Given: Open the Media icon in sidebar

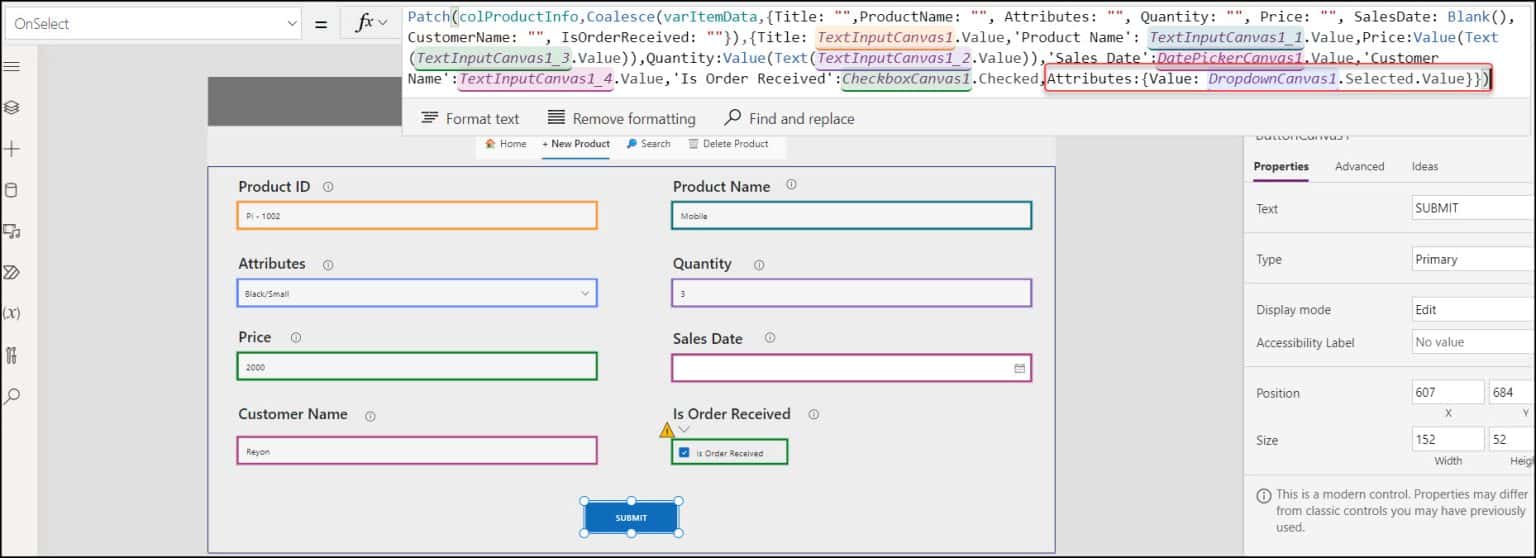Looking at the screenshot, I should [12, 231].
